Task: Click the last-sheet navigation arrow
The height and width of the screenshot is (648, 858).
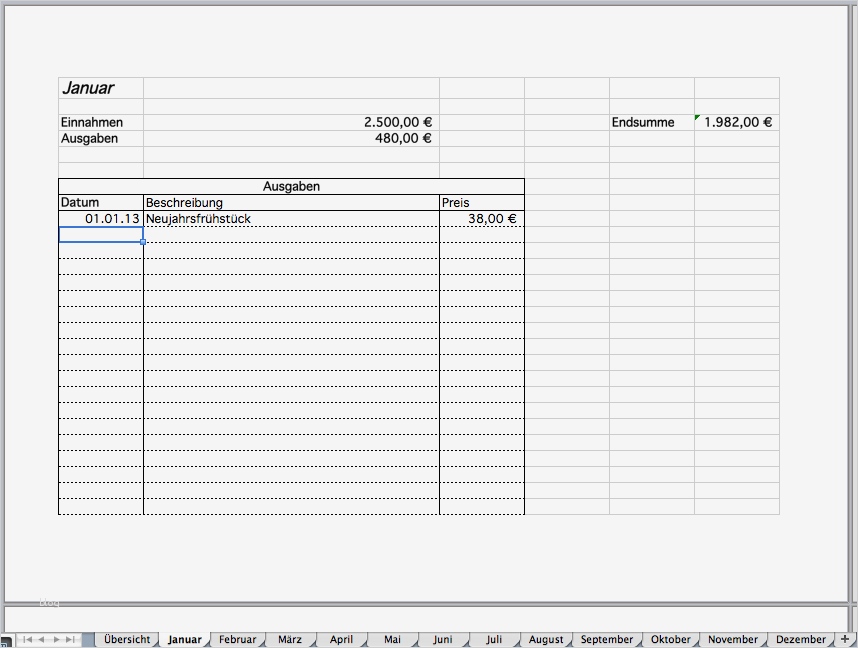Action: pyautogui.click(x=69, y=639)
